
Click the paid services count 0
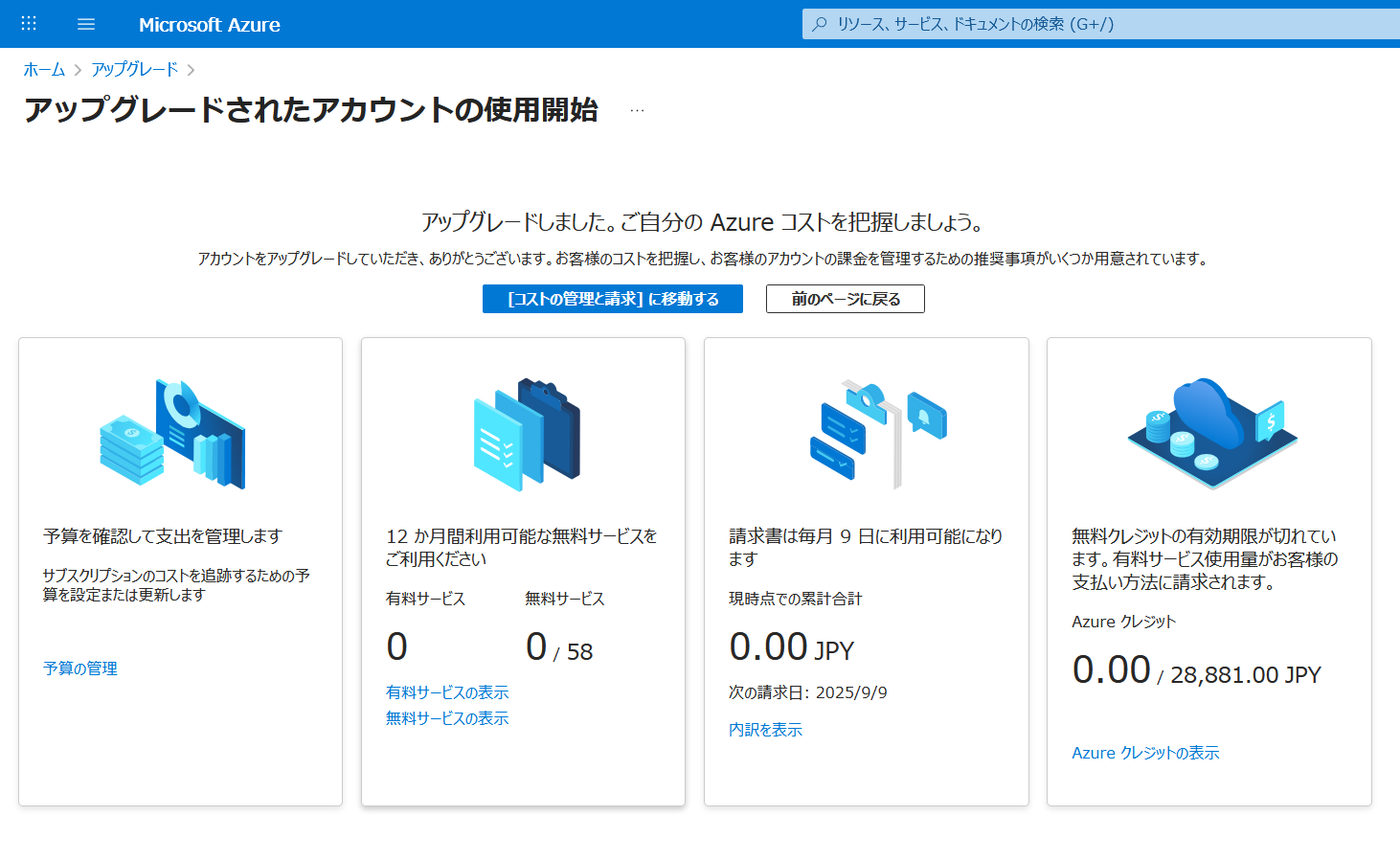[396, 647]
